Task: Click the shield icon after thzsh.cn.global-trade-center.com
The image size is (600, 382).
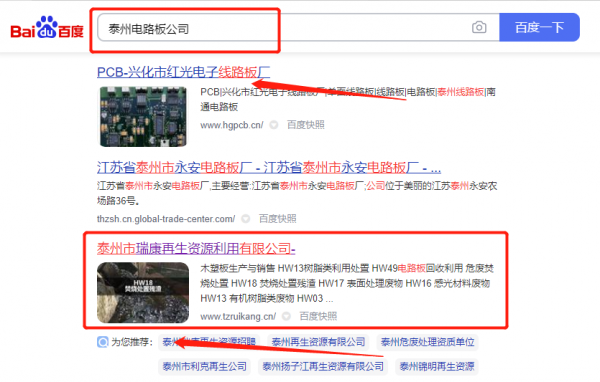Action: (x=245, y=219)
